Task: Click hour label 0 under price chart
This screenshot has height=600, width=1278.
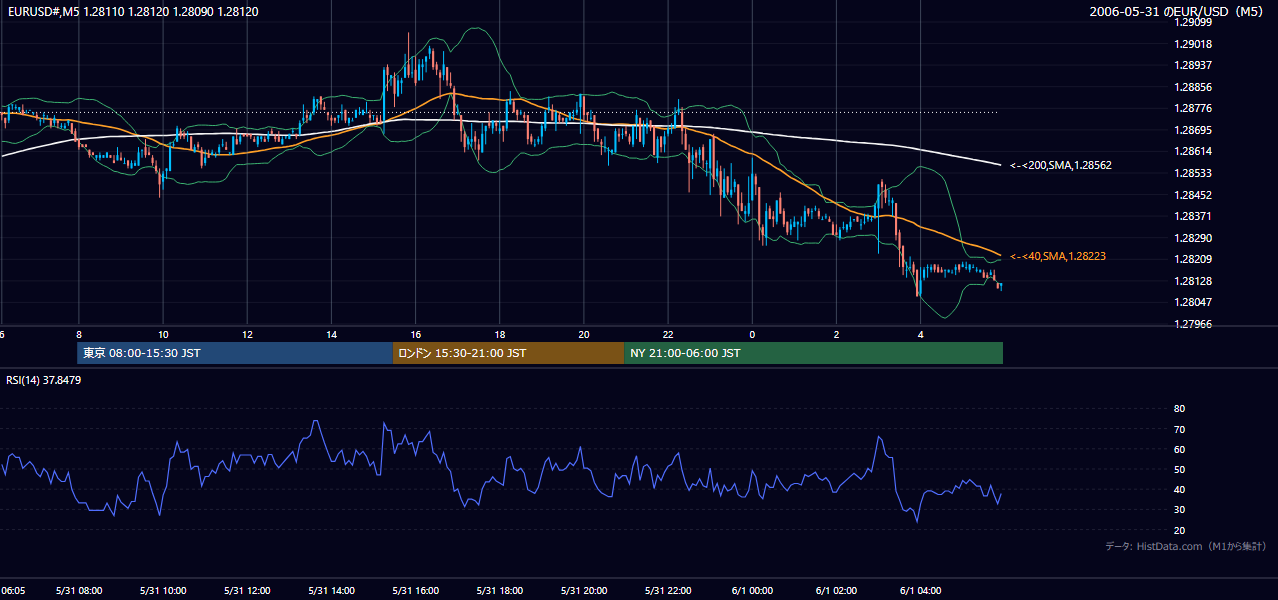Action: [752, 334]
